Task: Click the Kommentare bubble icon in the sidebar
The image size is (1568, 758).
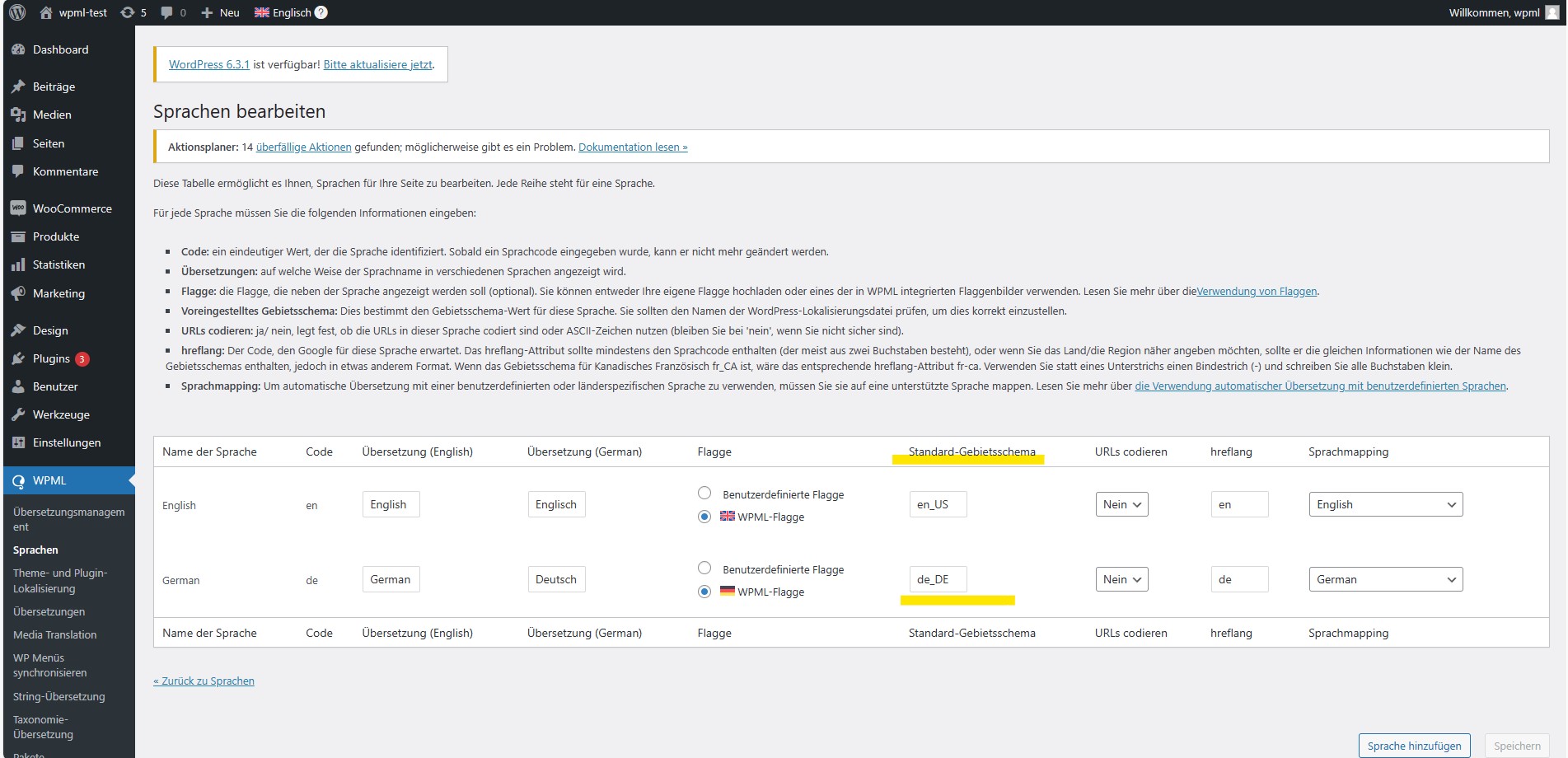Action: click(18, 171)
